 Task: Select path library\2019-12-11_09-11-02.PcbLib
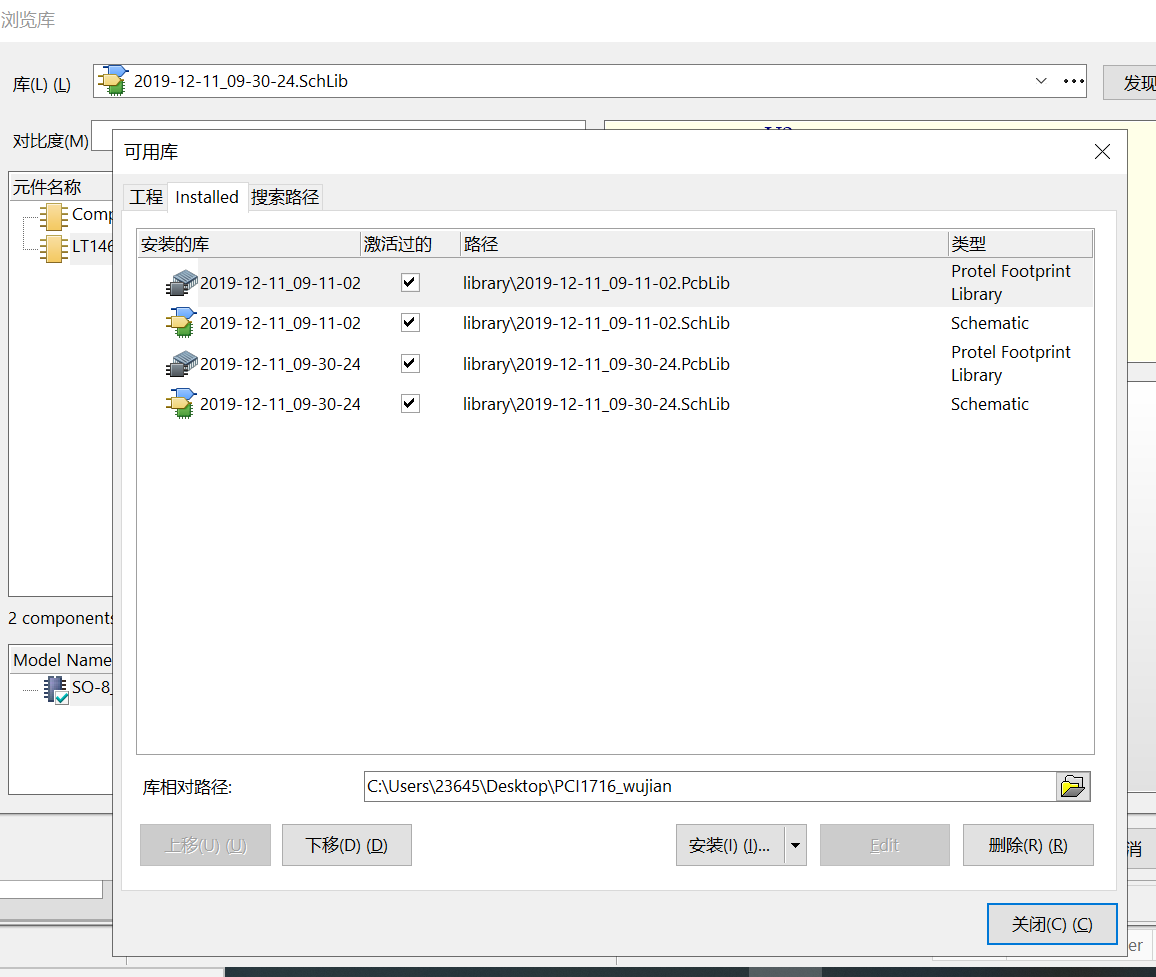(596, 283)
